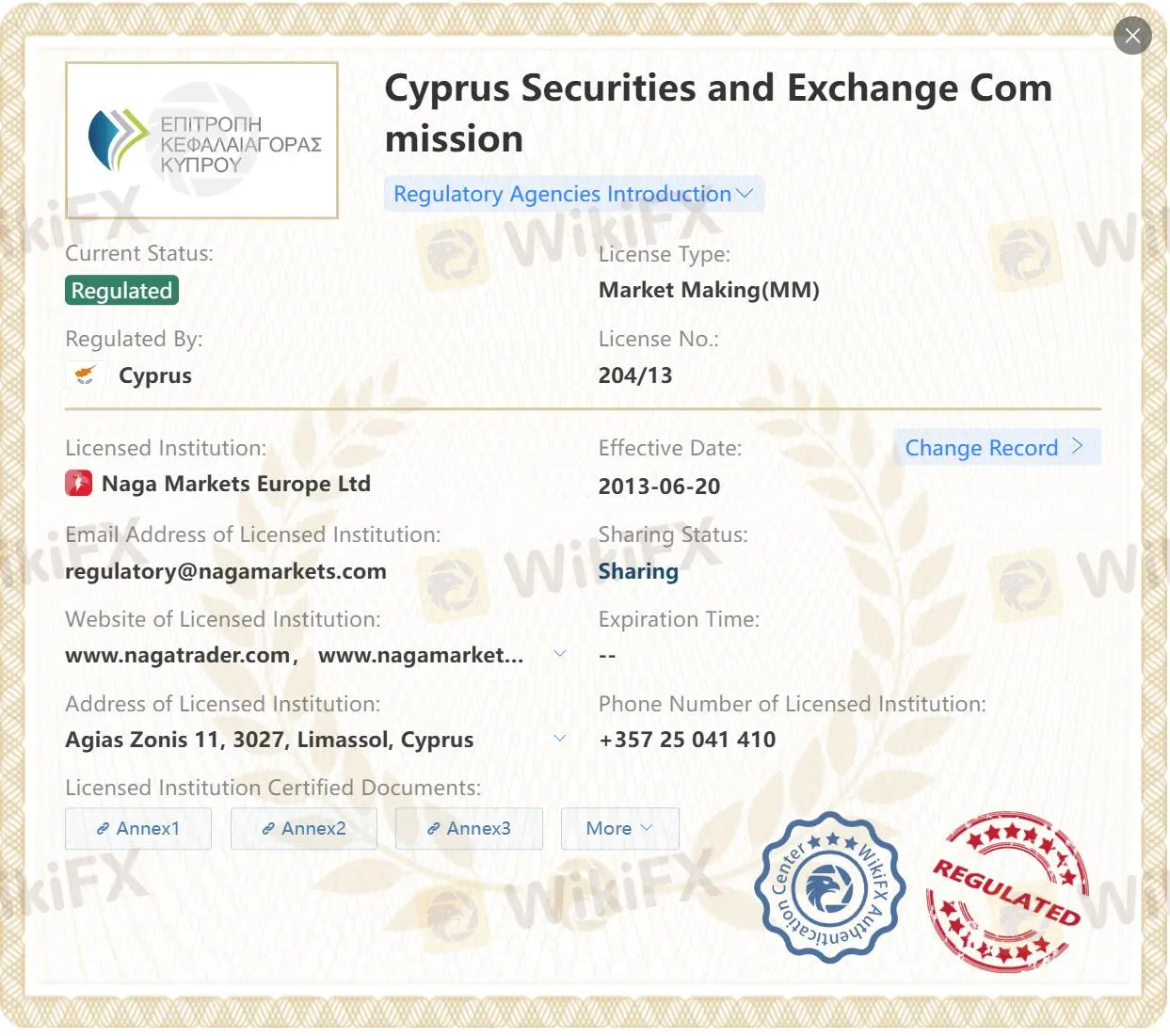The image size is (1170, 1036).
Task: Click the Regulatory Agencies Introduction down arrow
Action: point(745,193)
